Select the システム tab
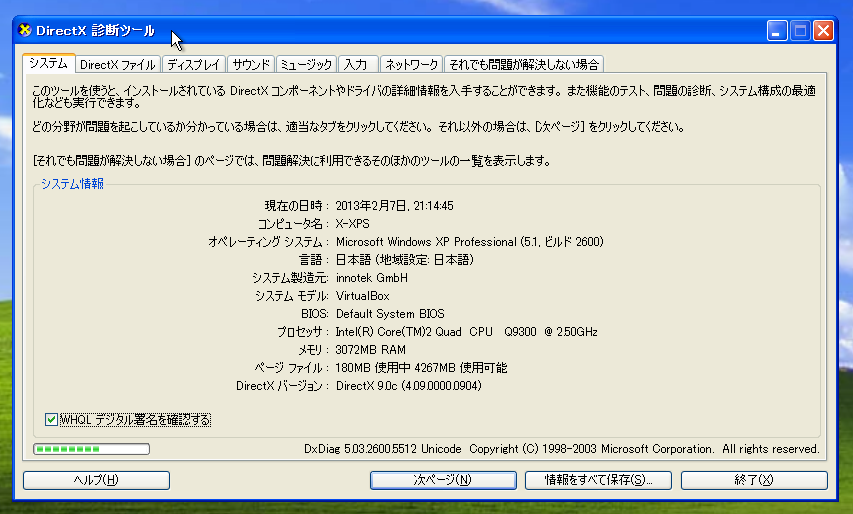Image resolution: width=853 pixels, height=514 pixels. pos(48,63)
